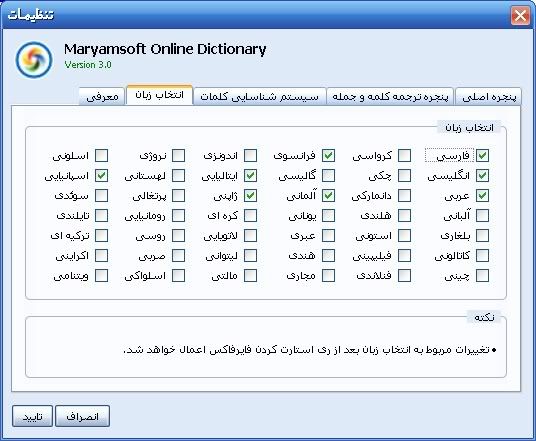
Task: Check the بلغاری (Bulgarian) checkbox
Action: (x=482, y=236)
